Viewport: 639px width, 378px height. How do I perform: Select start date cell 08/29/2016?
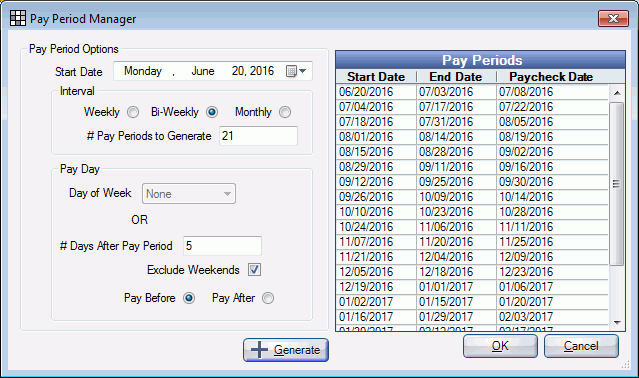(376, 167)
